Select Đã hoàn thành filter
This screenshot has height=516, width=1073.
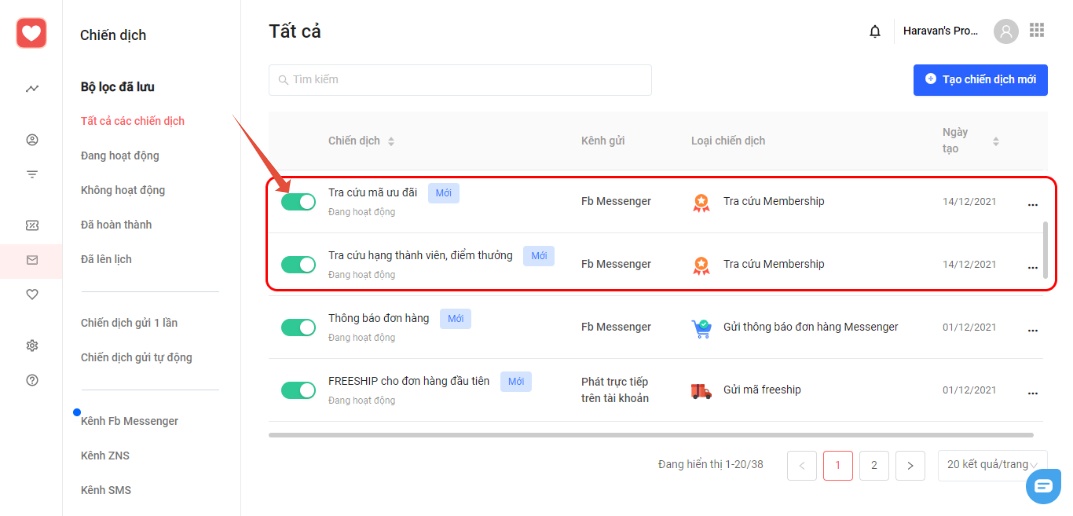[116, 224]
